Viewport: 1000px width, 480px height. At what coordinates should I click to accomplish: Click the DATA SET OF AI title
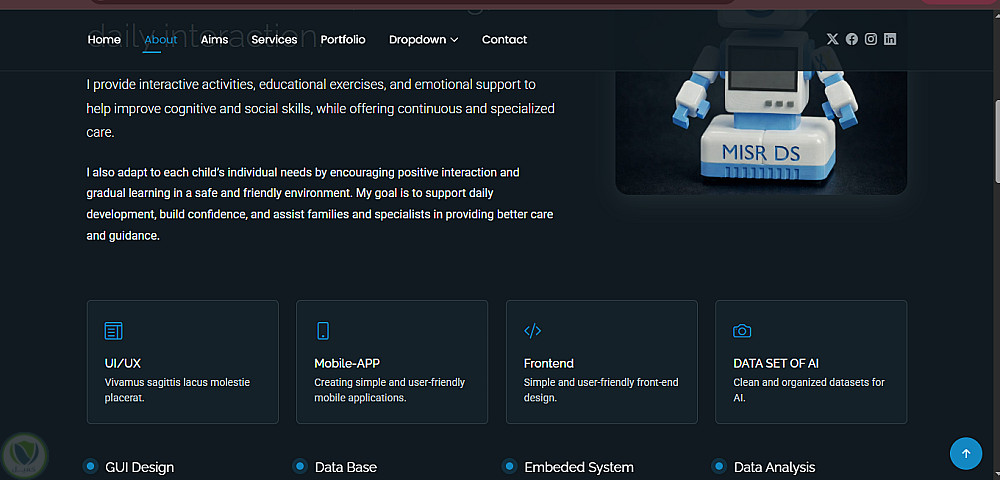[x=776, y=363]
